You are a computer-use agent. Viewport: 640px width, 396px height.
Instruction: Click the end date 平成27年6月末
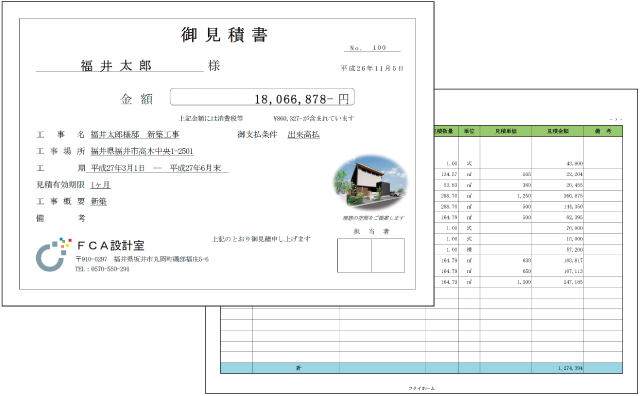[195, 168]
